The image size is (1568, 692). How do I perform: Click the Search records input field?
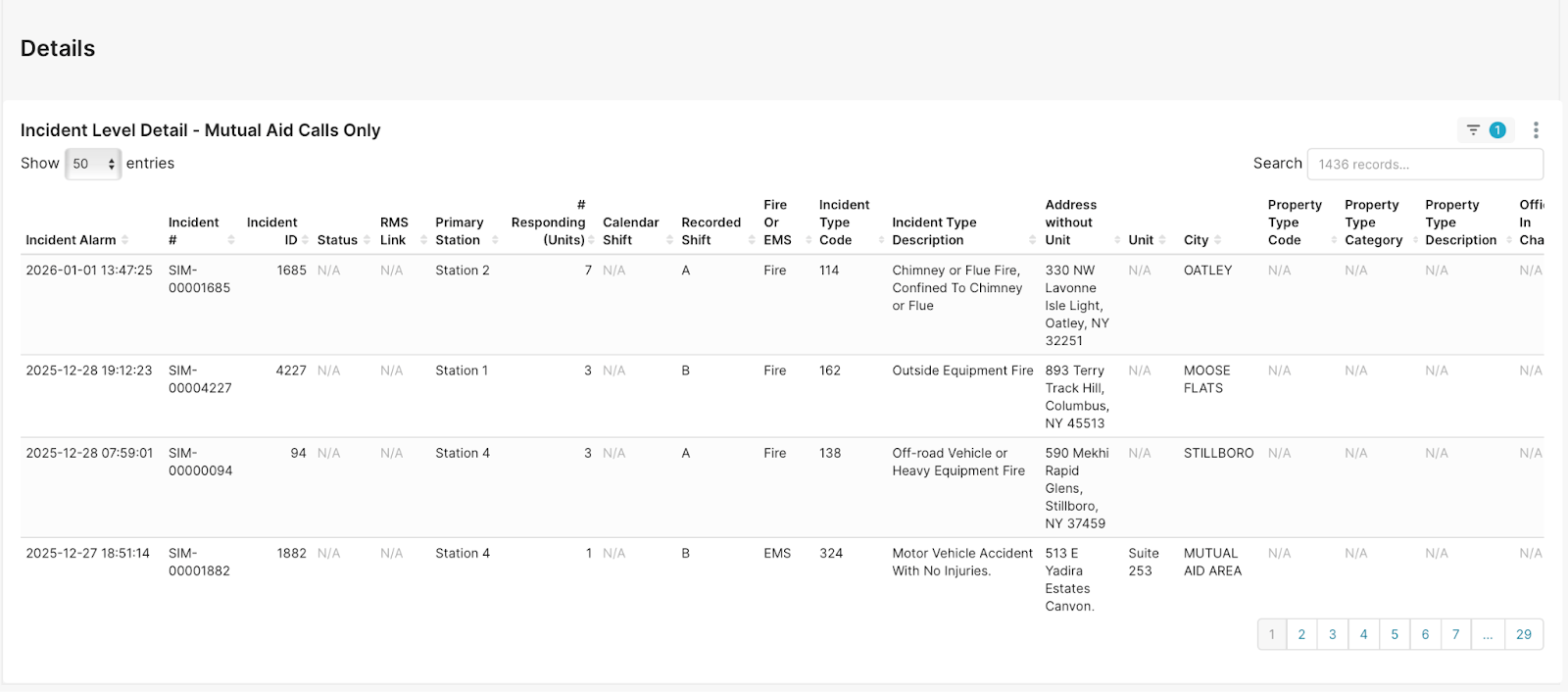(1425, 164)
